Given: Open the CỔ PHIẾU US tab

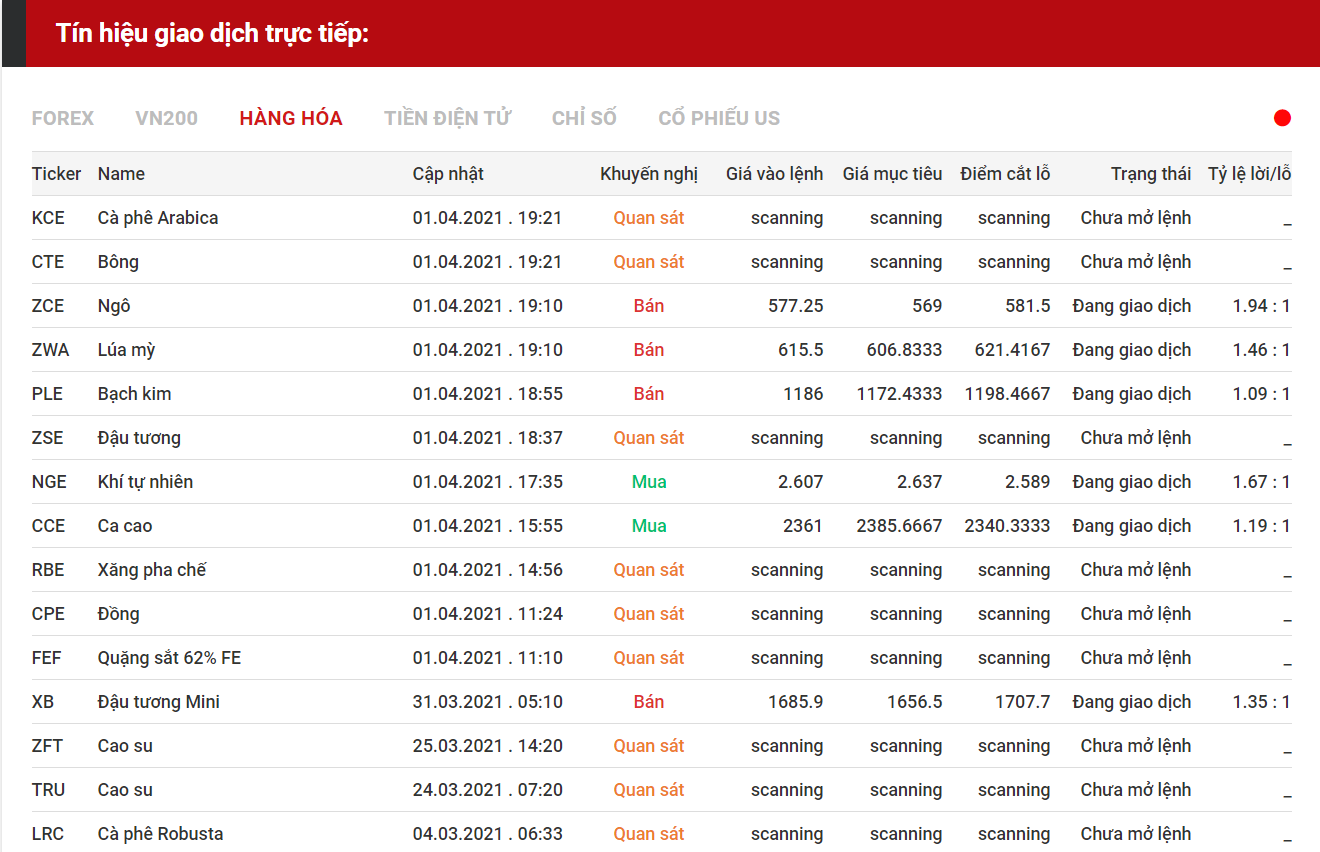Looking at the screenshot, I should pos(719,118).
